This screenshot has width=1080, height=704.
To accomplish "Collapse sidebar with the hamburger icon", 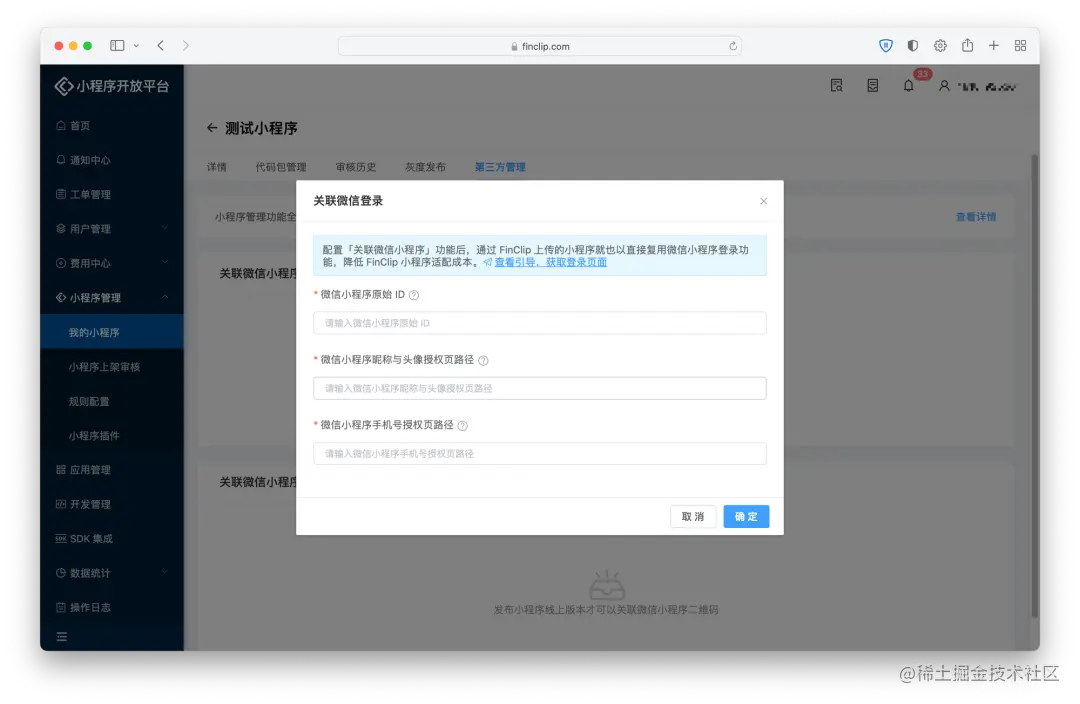I will pos(62,637).
